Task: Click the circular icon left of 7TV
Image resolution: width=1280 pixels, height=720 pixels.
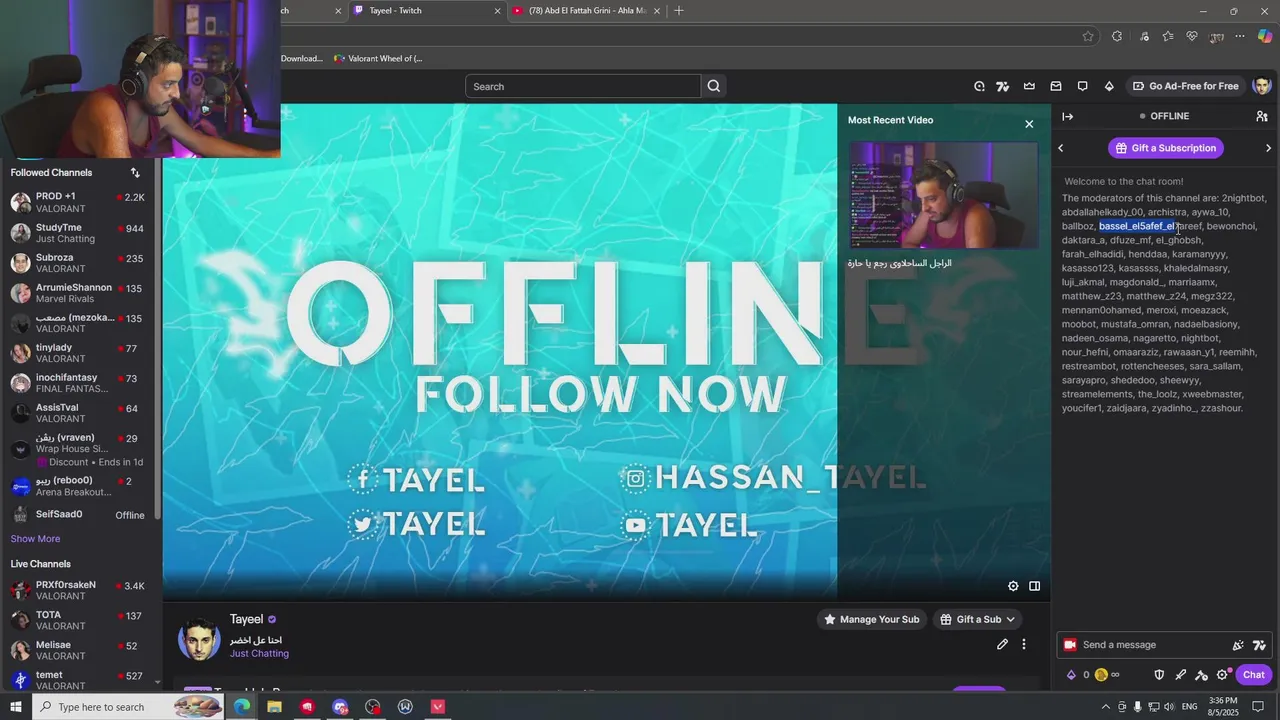Action: (x=979, y=86)
